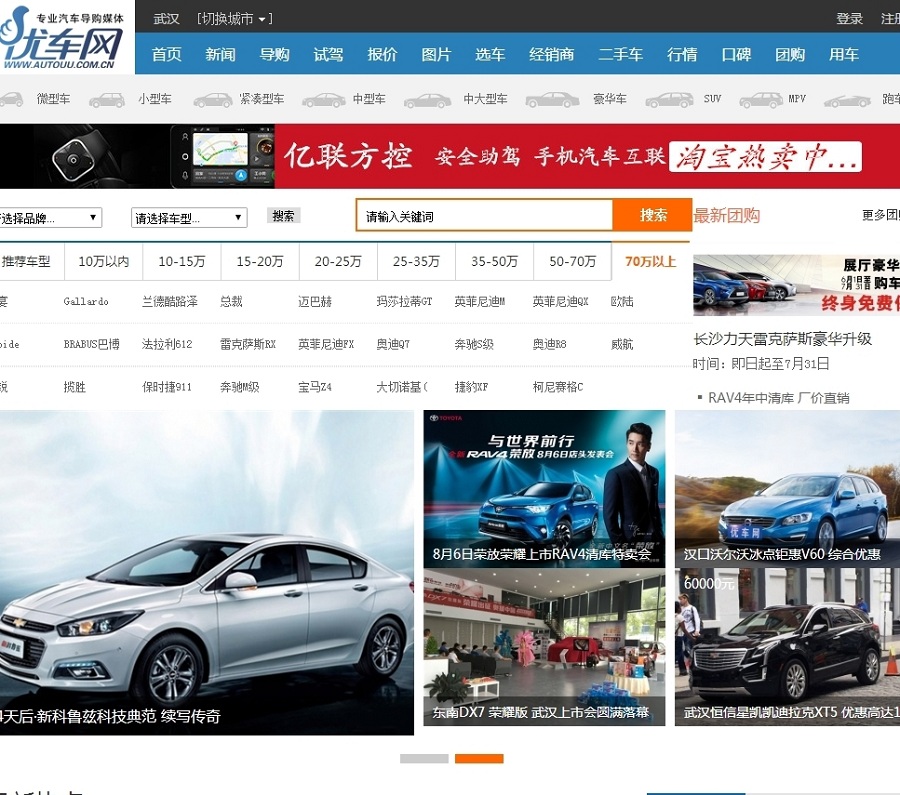
Task: Open the 保时捷911 model link
Action: (x=166, y=387)
